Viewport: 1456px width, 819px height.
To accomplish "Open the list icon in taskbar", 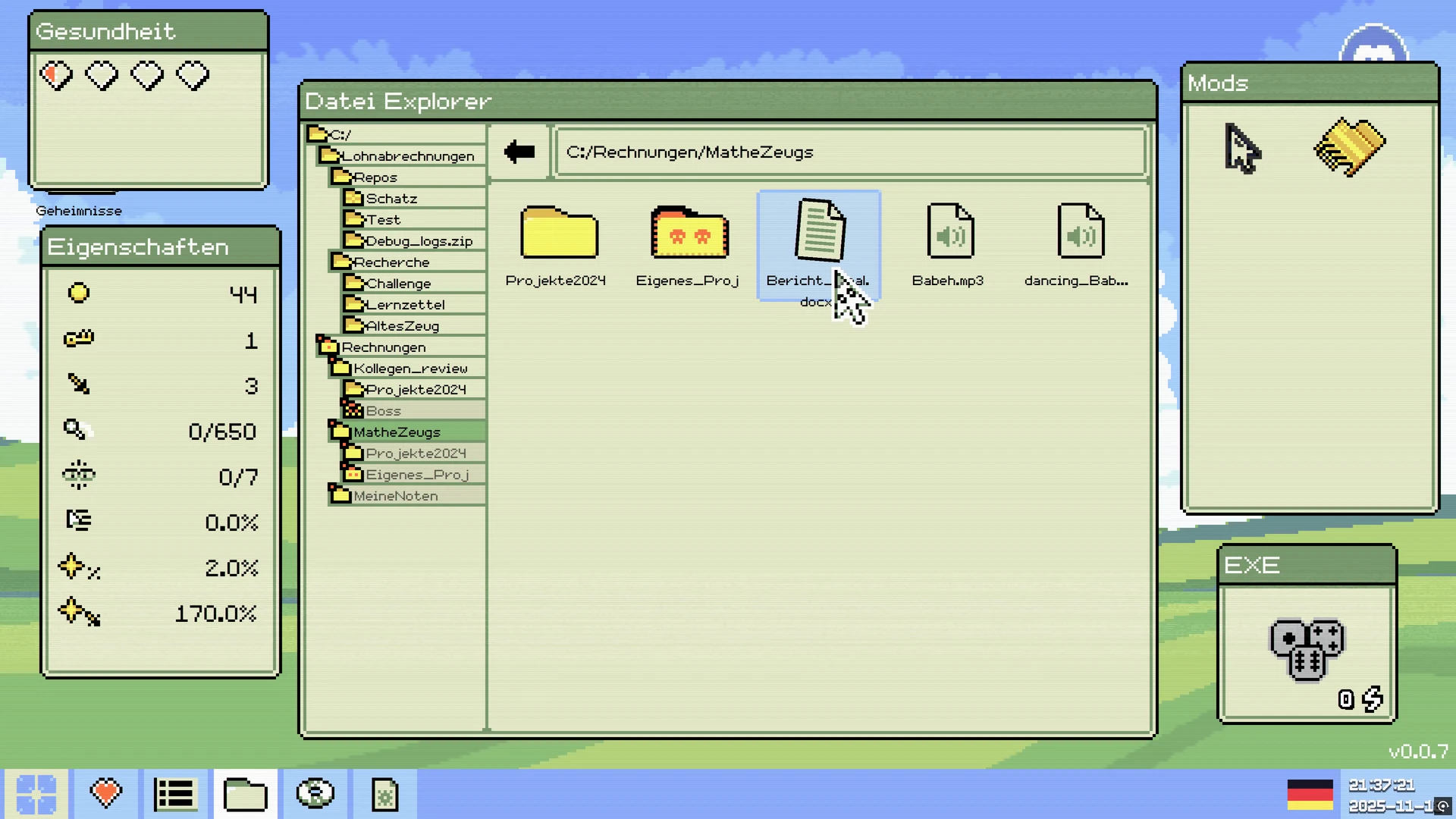I will pyautogui.click(x=175, y=794).
